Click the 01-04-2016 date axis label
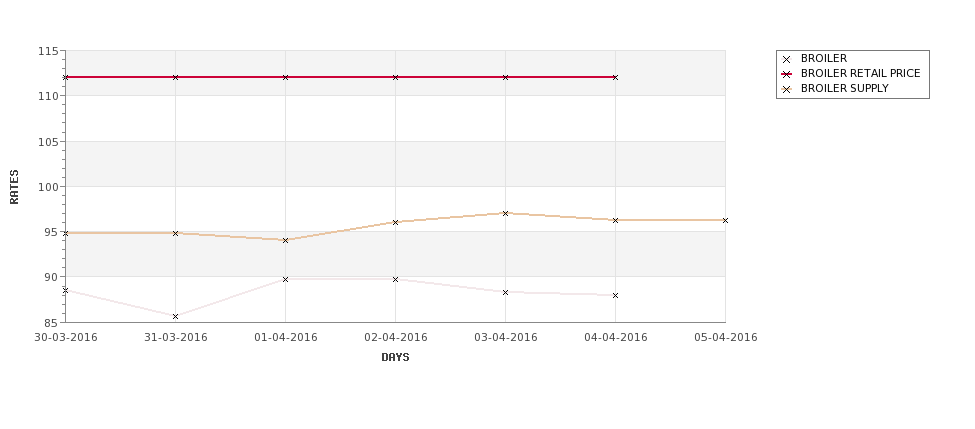The image size is (975, 429). pos(285,338)
